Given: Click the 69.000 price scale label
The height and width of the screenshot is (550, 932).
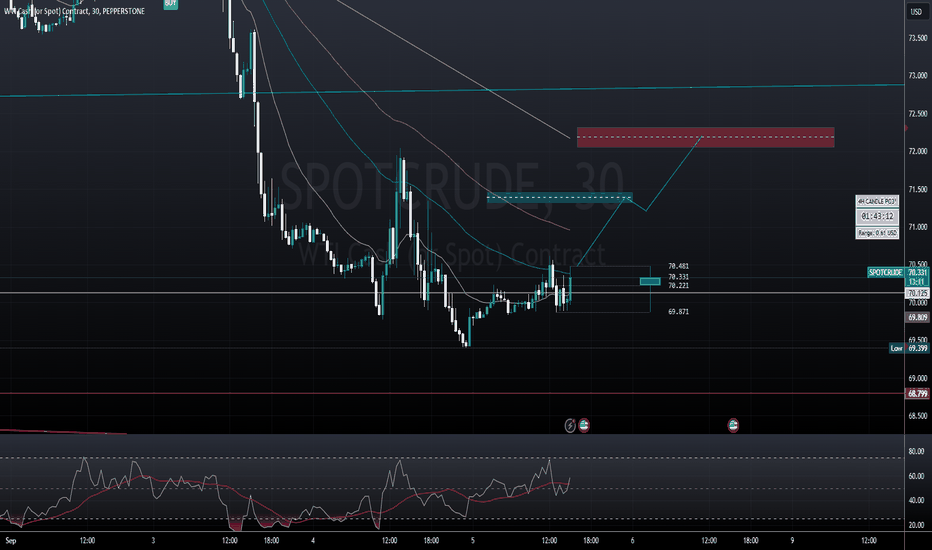Looking at the screenshot, I should [x=918, y=378].
